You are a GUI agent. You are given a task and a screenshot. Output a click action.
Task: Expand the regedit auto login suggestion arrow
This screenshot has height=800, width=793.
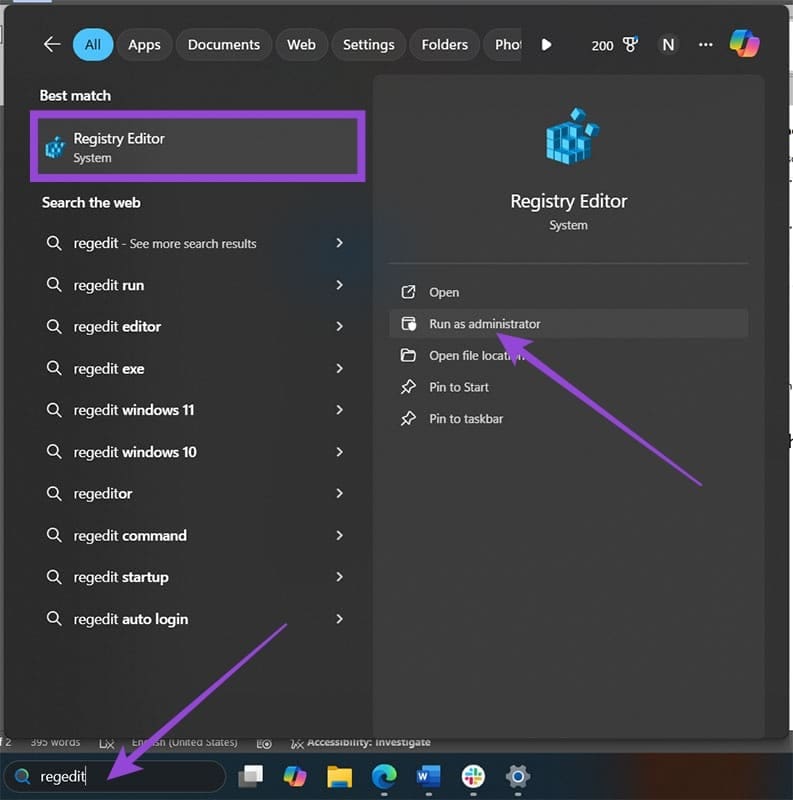pyautogui.click(x=340, y=619)
